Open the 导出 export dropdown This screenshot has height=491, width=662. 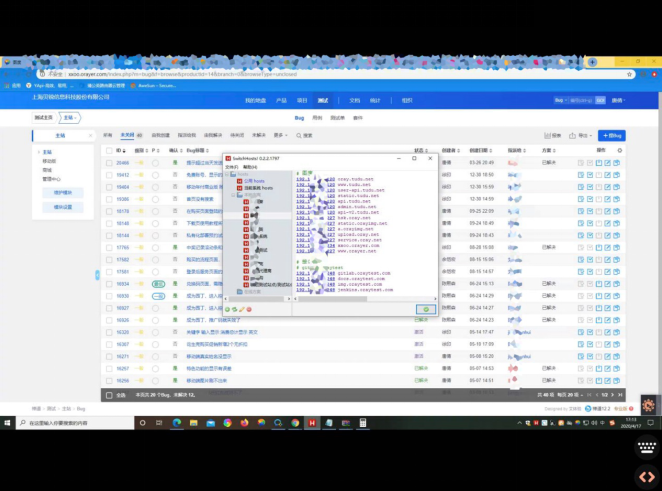(x=581, y=136)
